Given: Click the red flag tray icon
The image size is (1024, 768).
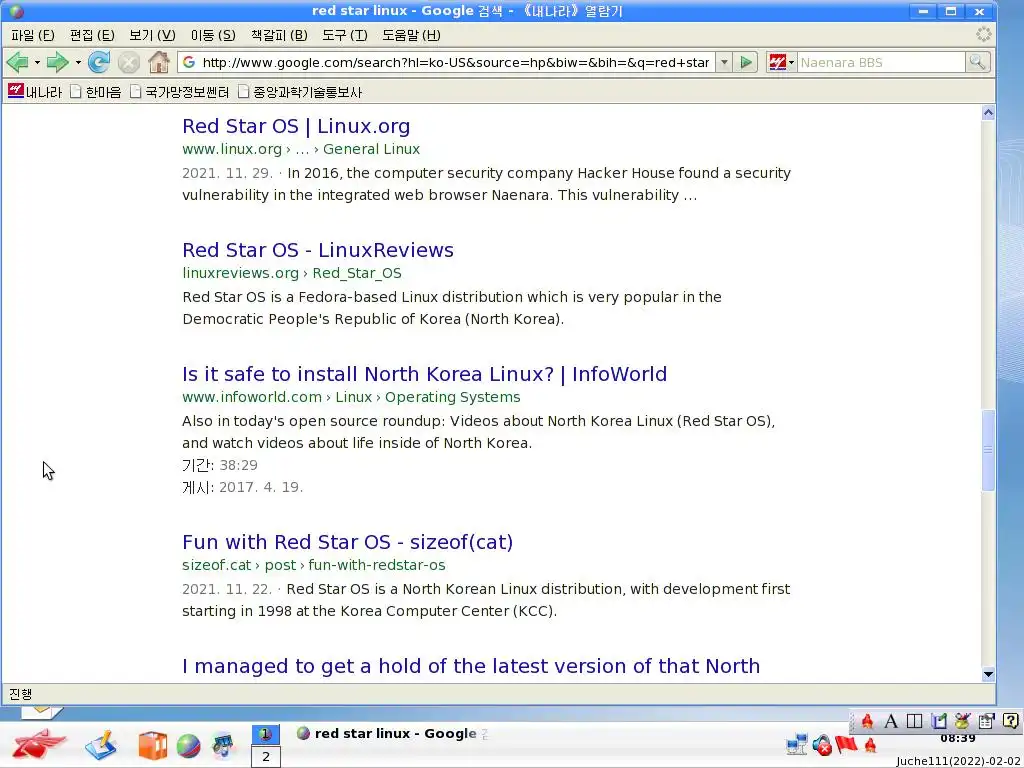Looking at the screenshot, I should pyautogui.click(x=846, y=743).
